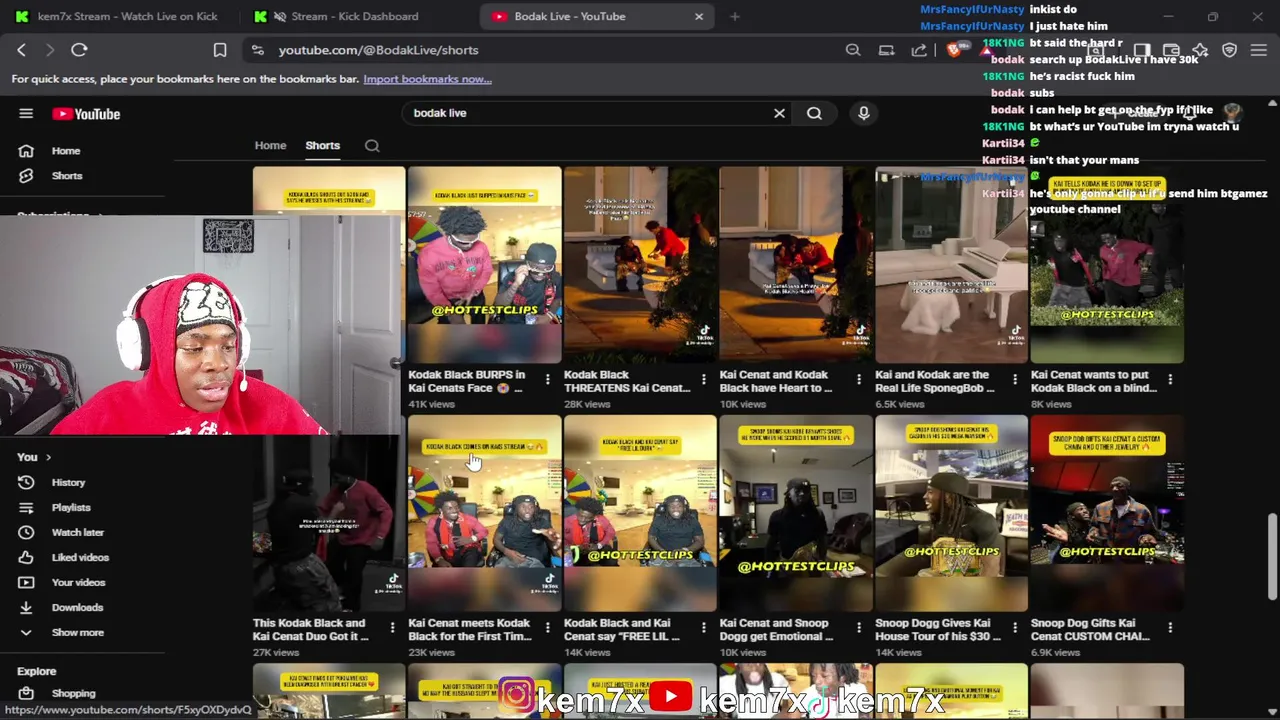Open the page zoom control icon

point(853,50)
